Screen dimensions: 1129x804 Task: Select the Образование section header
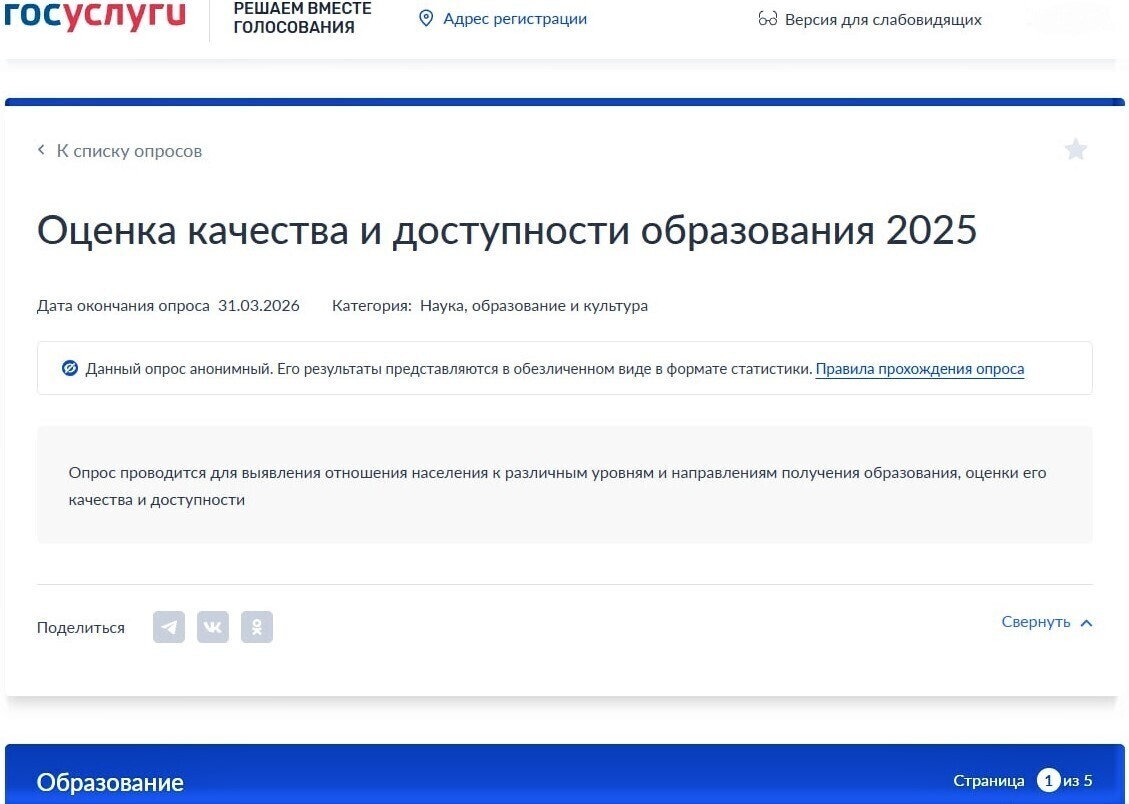110,782
